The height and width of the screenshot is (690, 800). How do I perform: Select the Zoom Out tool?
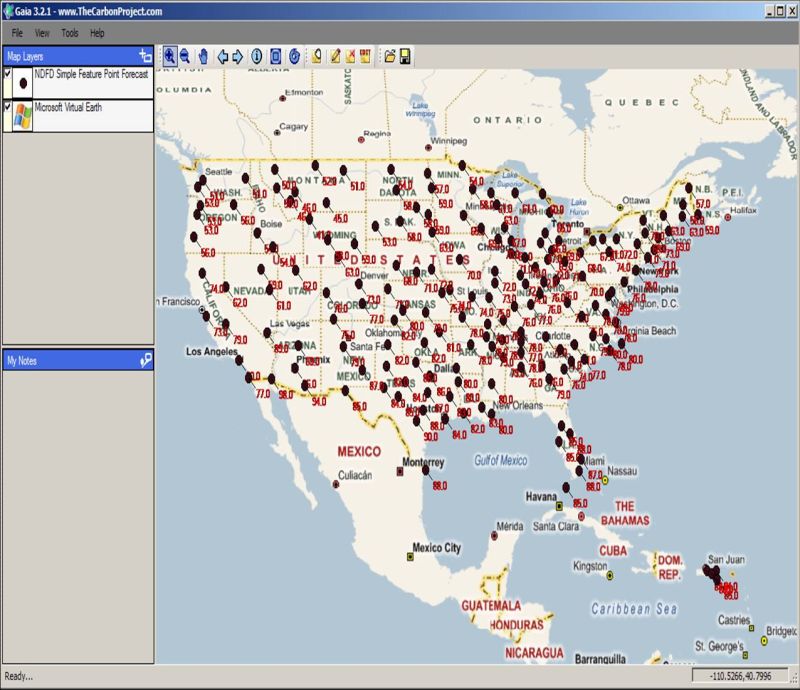pos(185,56)
